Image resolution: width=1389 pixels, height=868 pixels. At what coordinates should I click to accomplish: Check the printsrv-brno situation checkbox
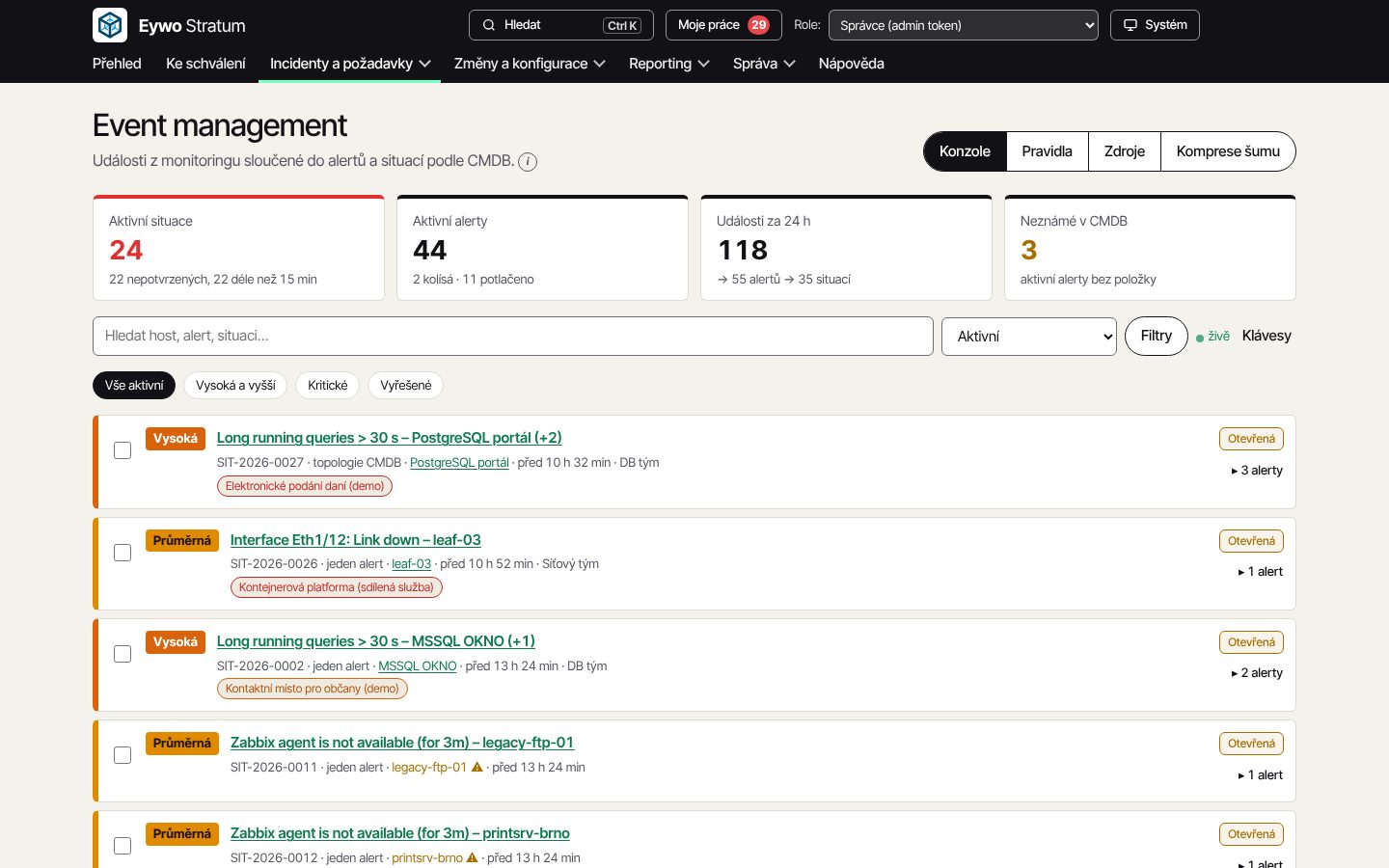pyautogui.click(x=123, y=846)
